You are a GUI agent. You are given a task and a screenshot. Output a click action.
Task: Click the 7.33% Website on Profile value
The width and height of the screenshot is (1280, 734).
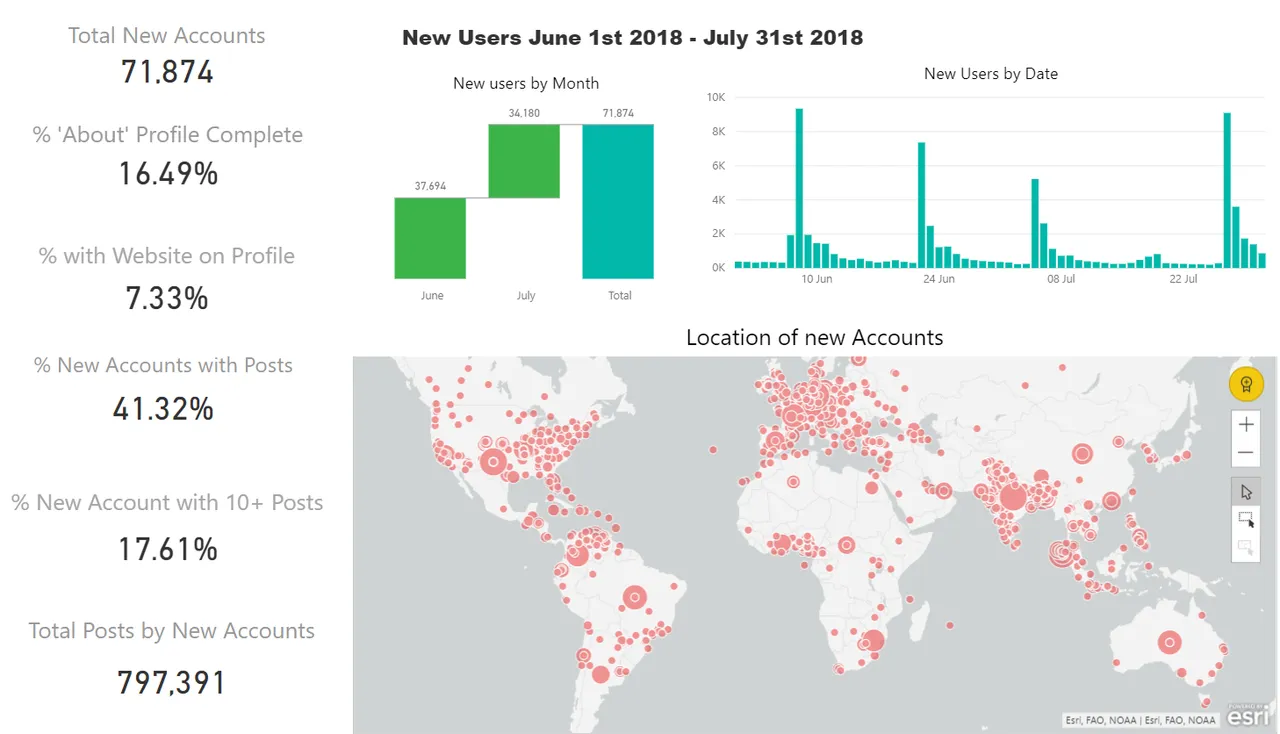coord(167,297)
